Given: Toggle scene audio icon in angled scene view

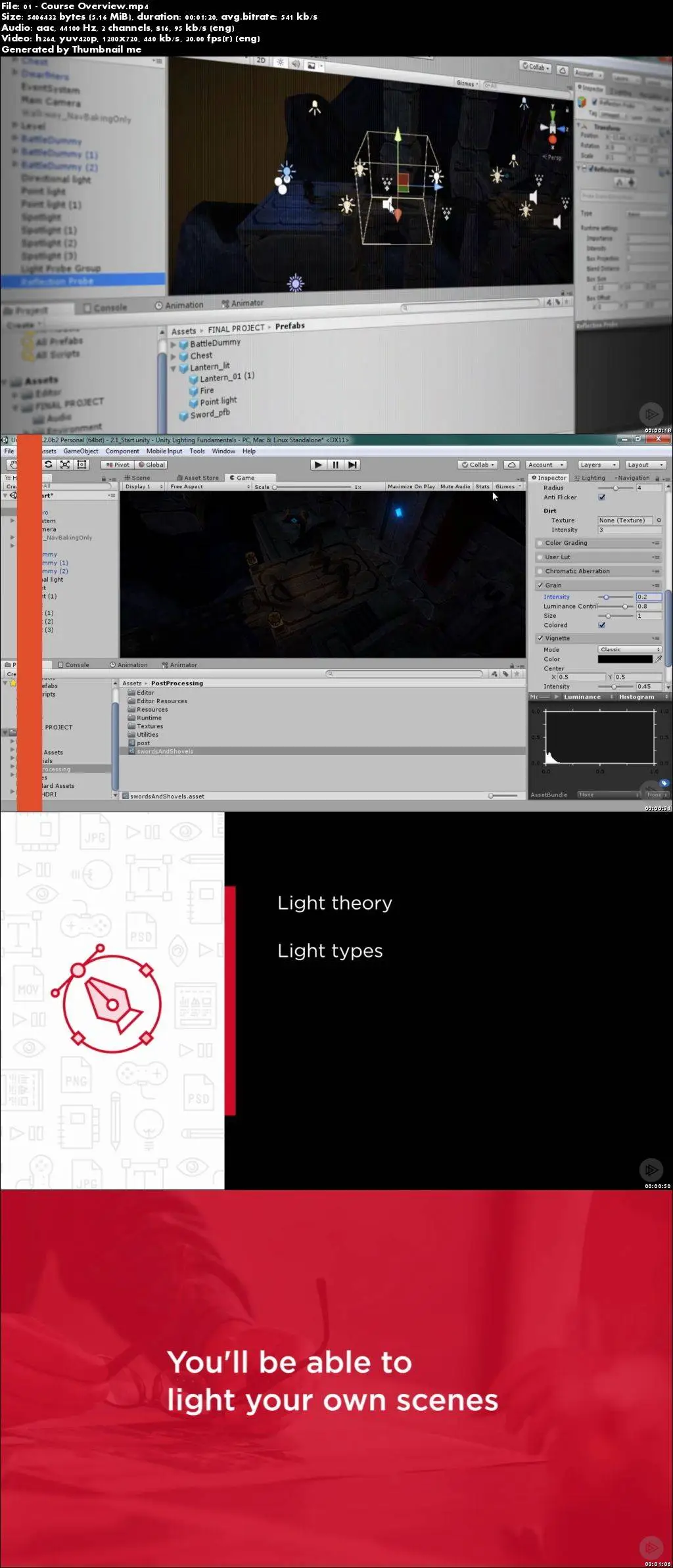Looking at the screenshot, I should [296, 64].
